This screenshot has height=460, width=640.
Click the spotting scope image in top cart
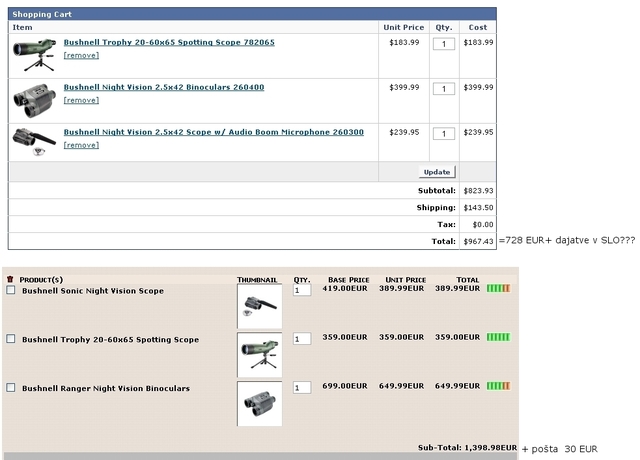tap(34, 55)
